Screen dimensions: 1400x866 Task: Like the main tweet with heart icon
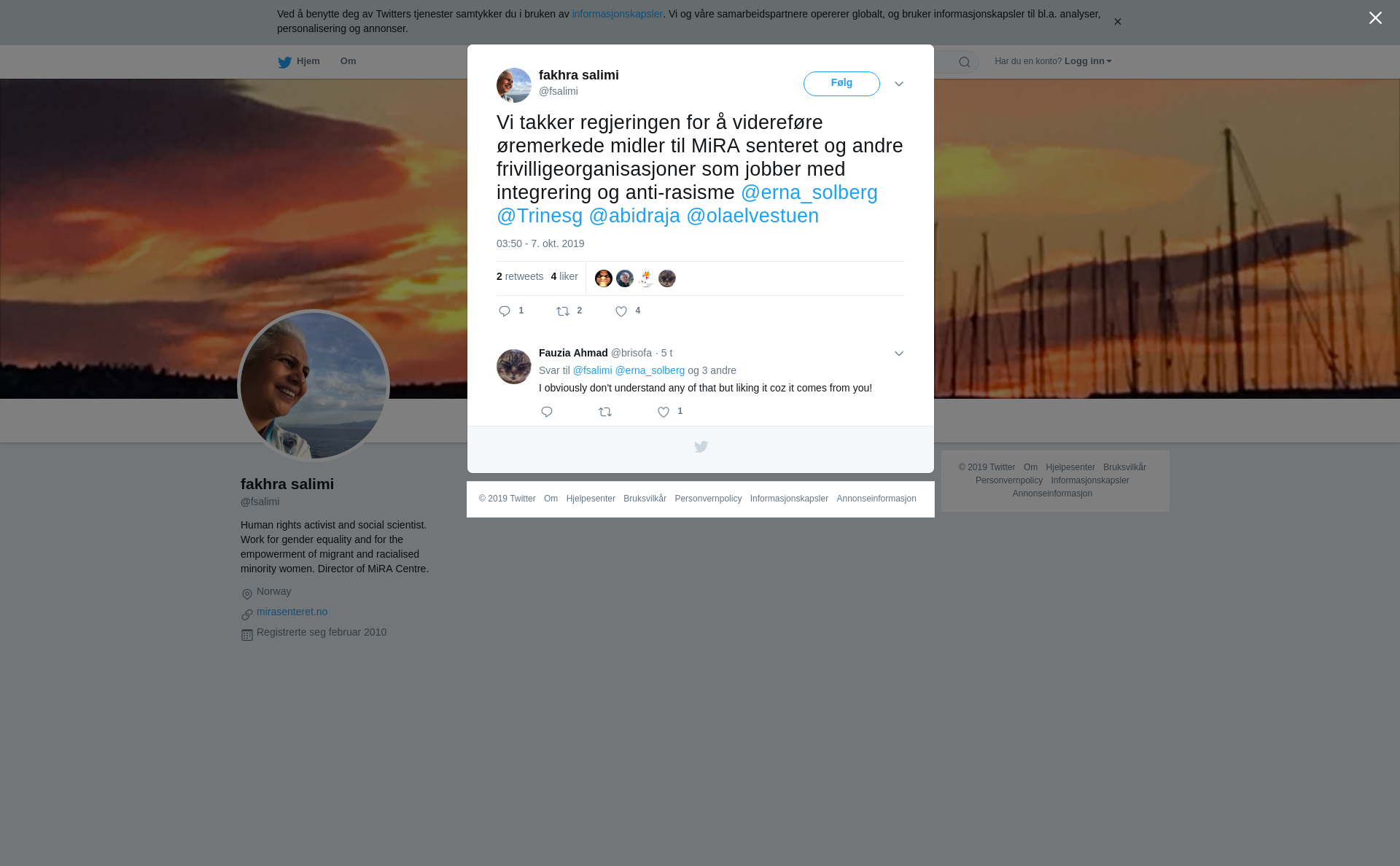click(621, 311)
